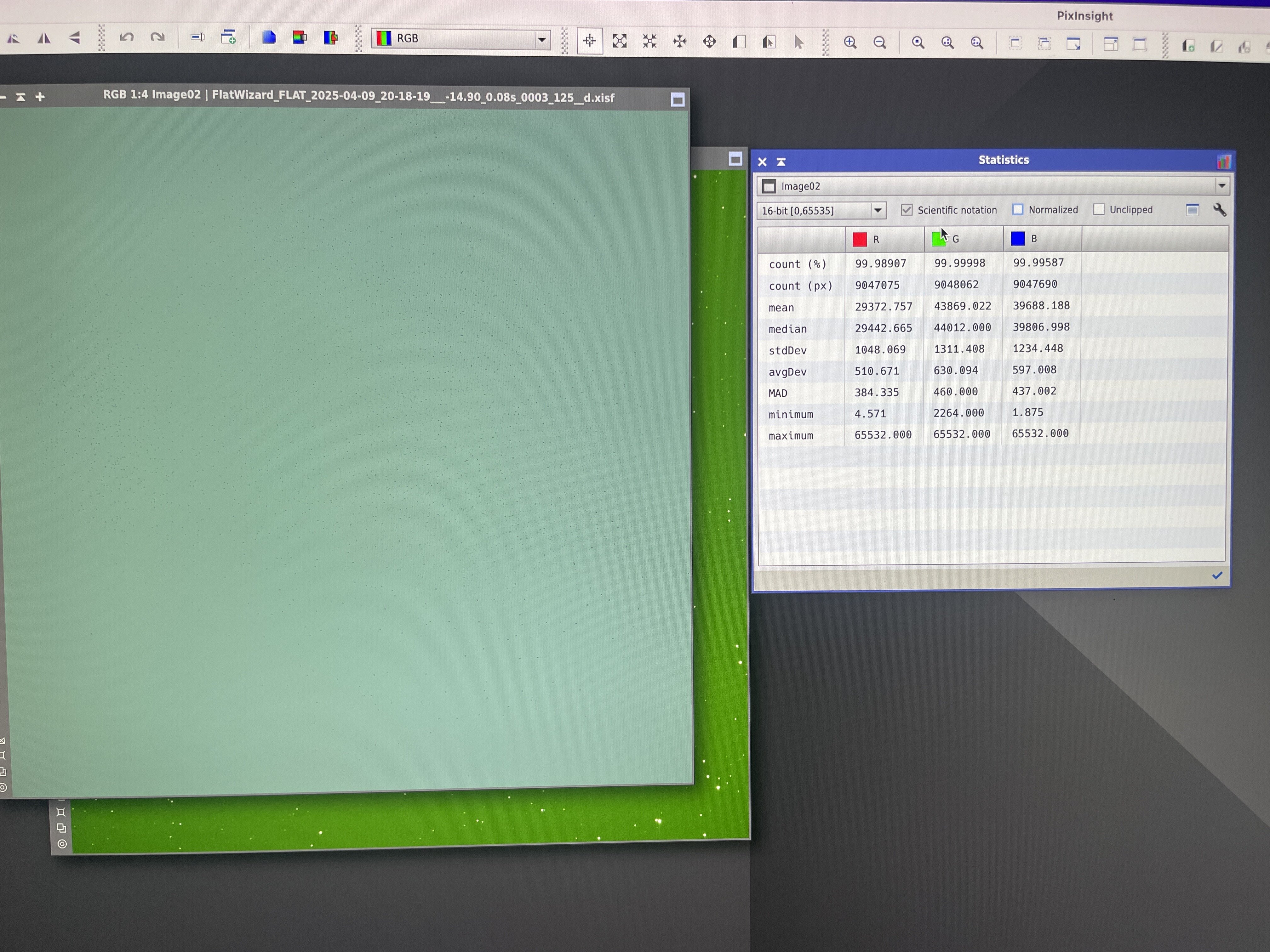This screenshot has width=1270, height=952.
Task: Click the red R channel swatch
Action: pos(860,239)
